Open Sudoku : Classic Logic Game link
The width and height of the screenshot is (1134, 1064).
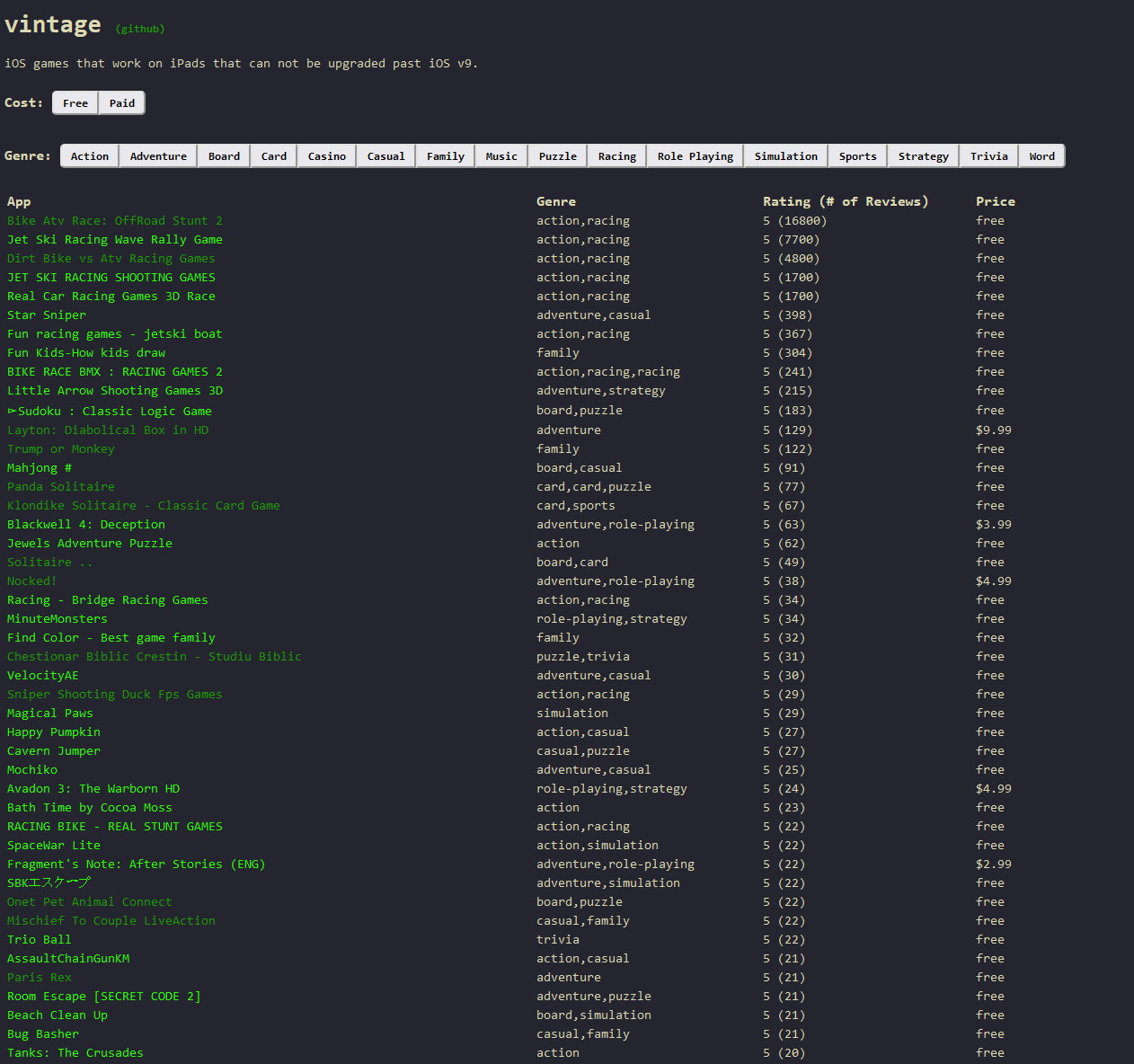pos(110,412)
